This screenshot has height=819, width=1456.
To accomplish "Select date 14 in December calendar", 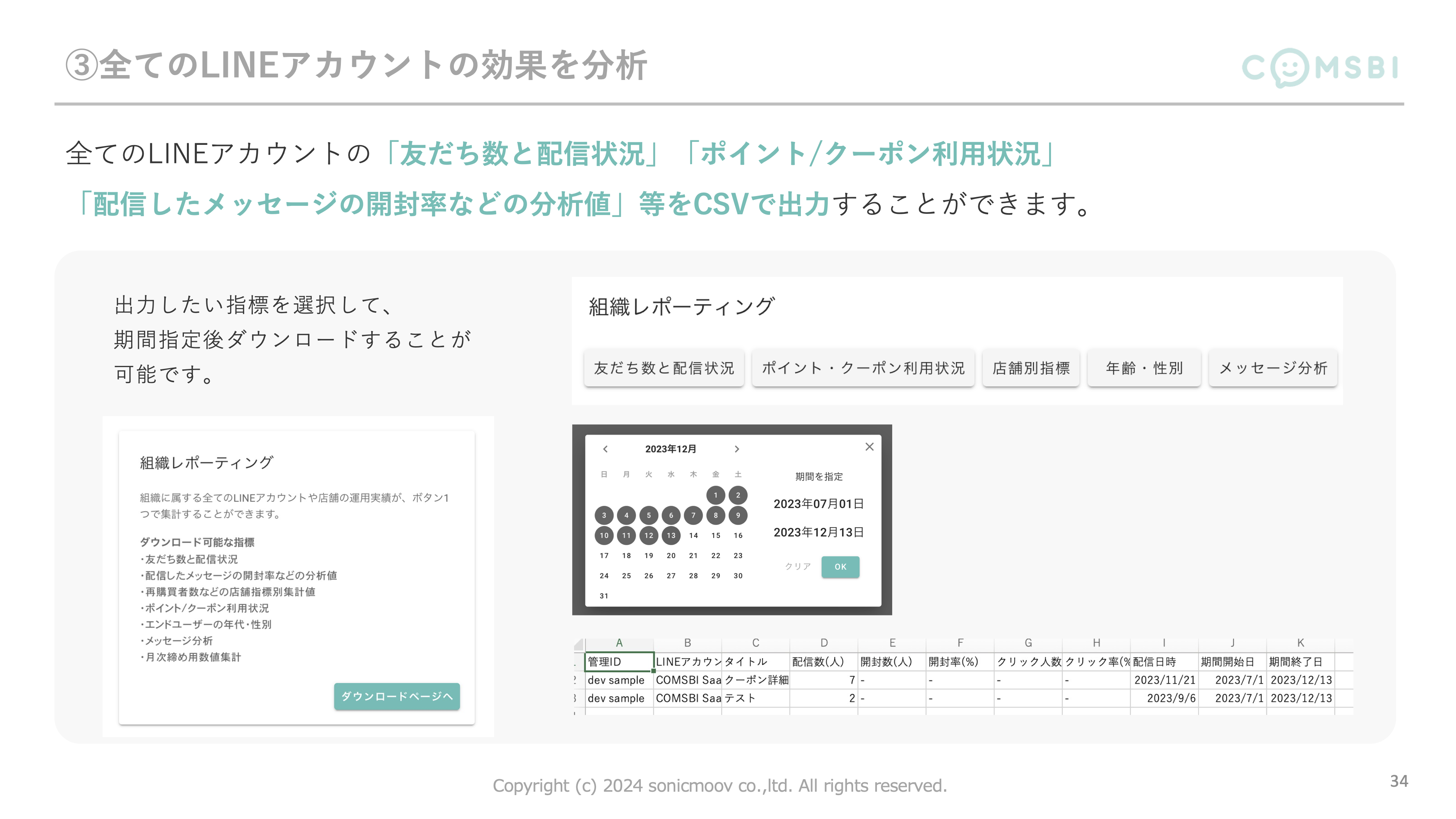I will coord(693,535).
